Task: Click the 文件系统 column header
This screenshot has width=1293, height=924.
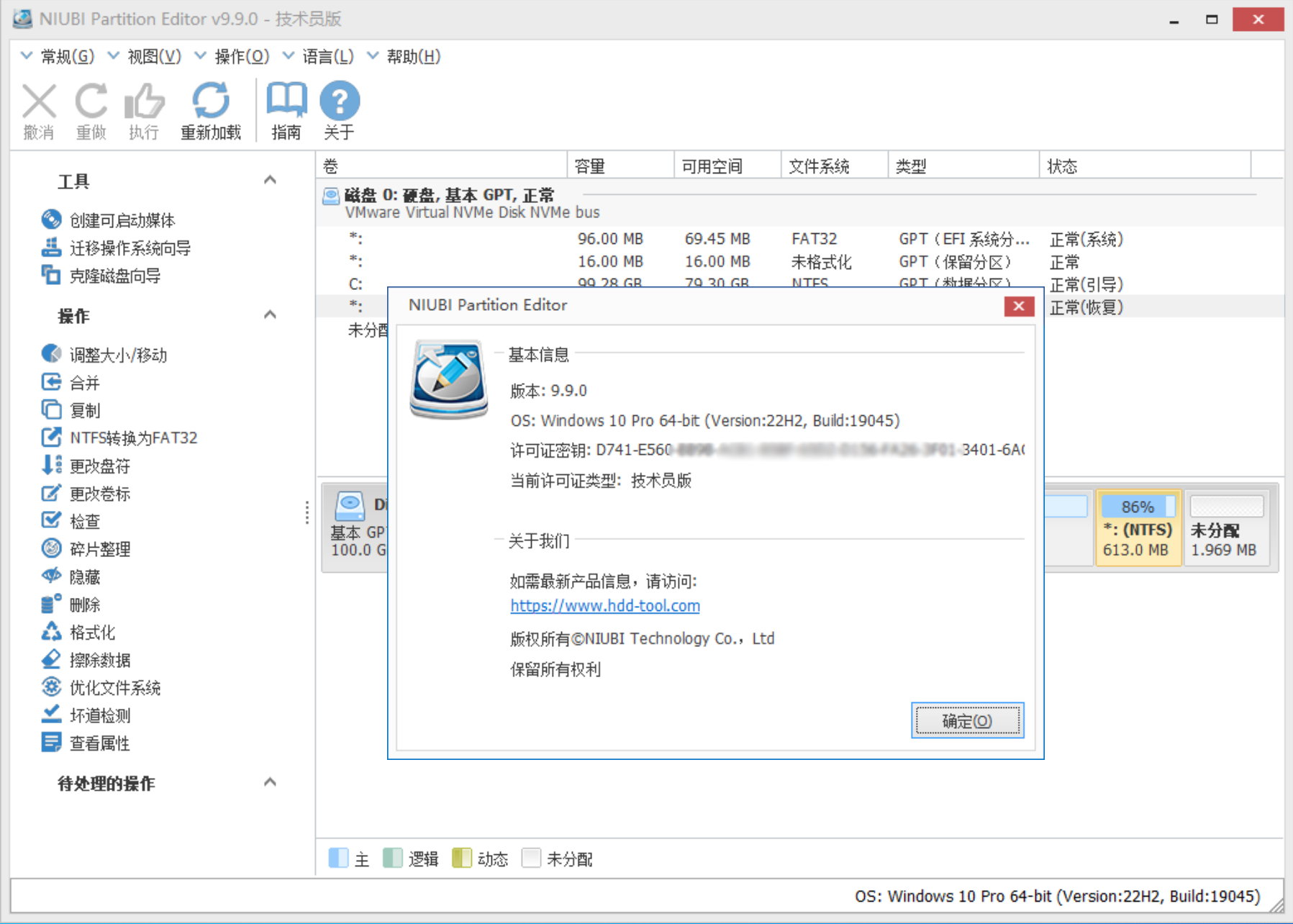Action: coord(835,166)
